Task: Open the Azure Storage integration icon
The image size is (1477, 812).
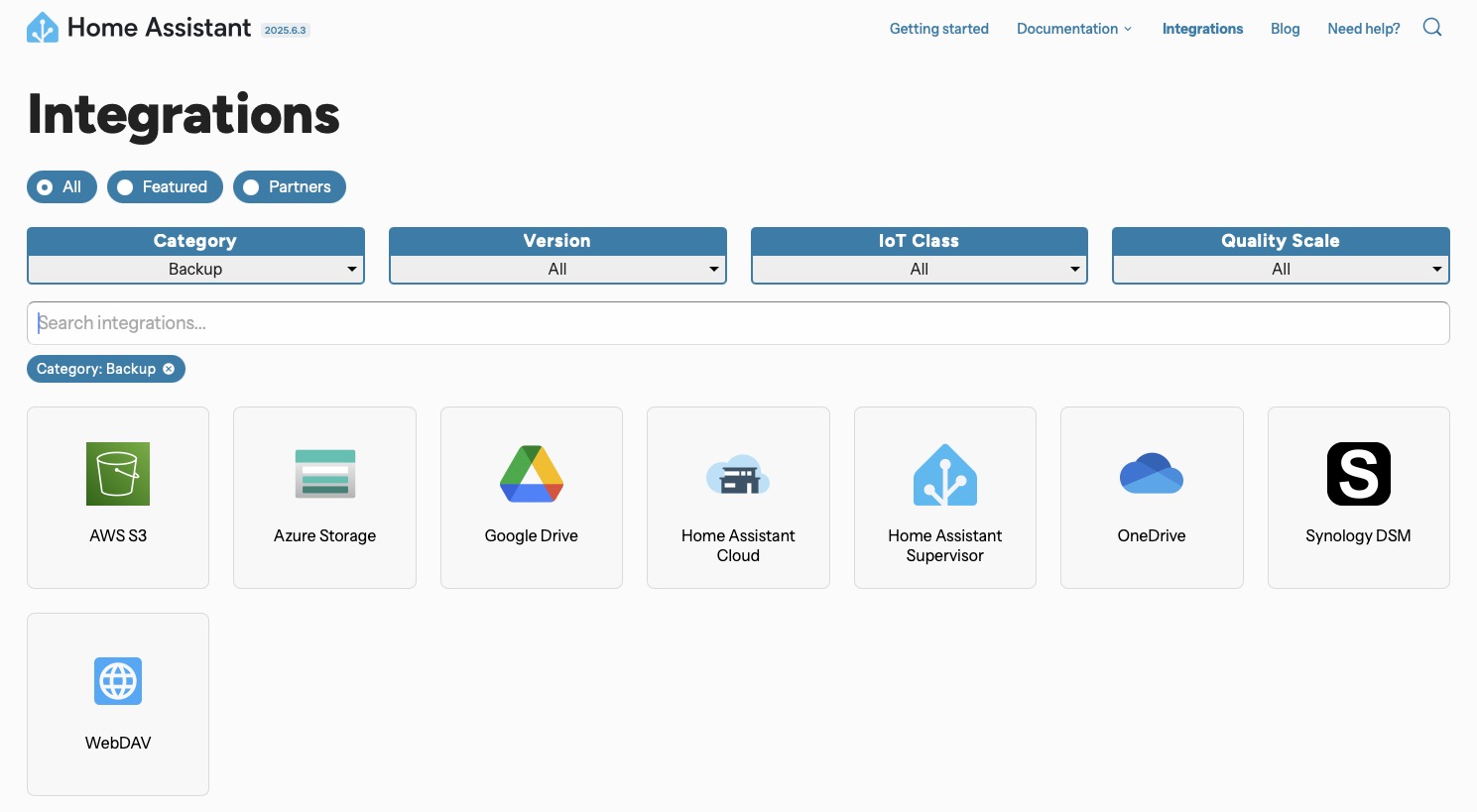Action: click(324, 474)
